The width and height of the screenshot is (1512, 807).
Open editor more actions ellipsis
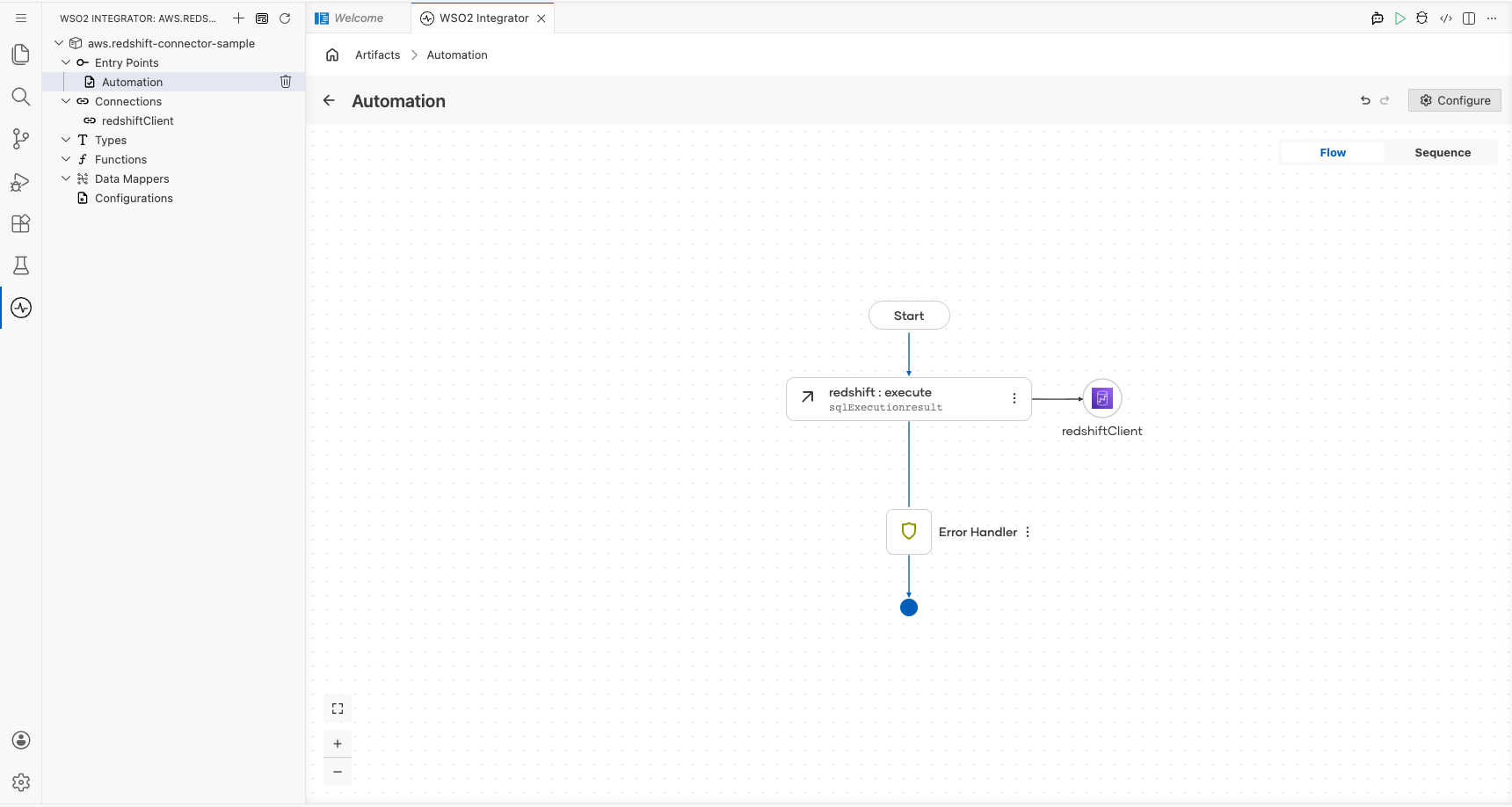(x=1492, y=18)
